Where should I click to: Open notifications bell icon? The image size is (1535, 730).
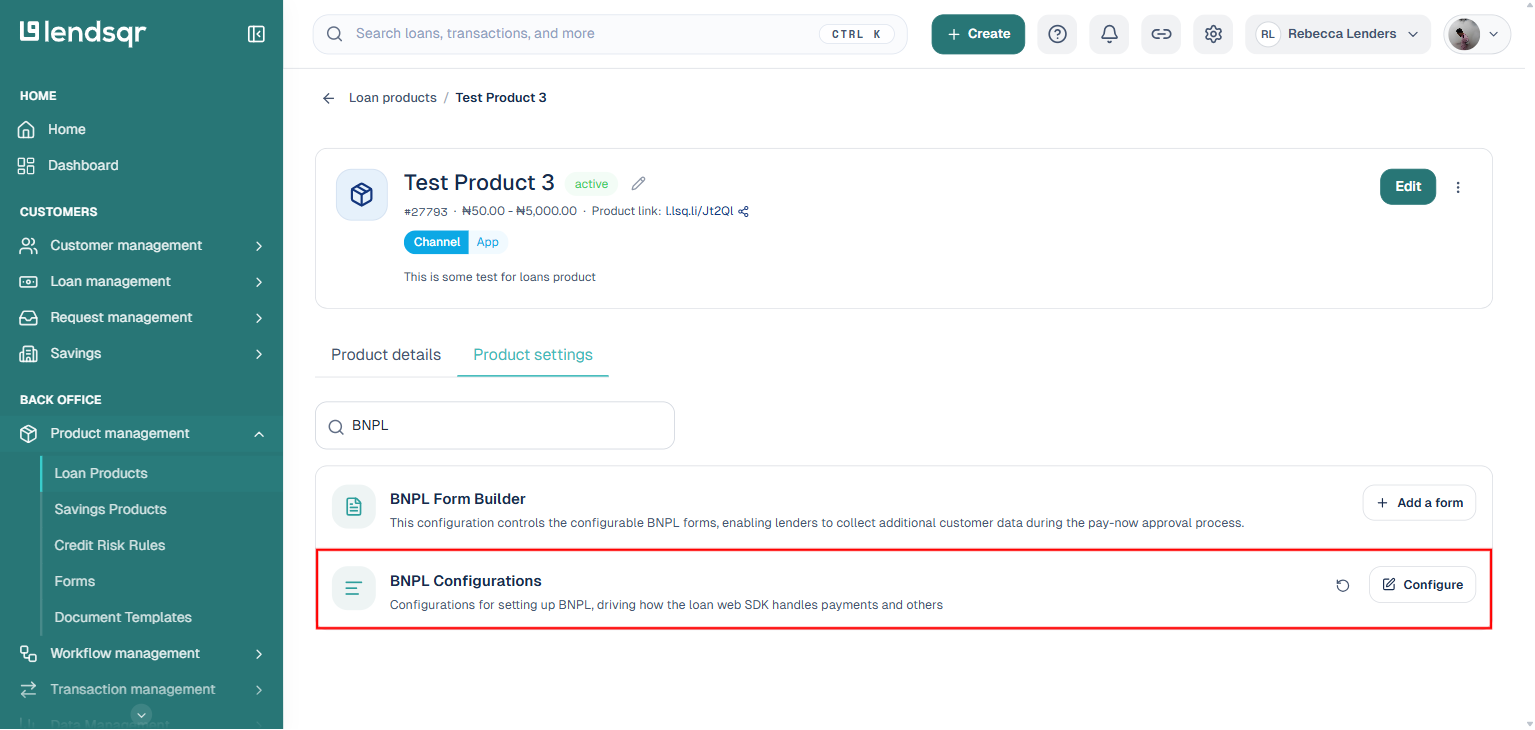pos(1109,34)
